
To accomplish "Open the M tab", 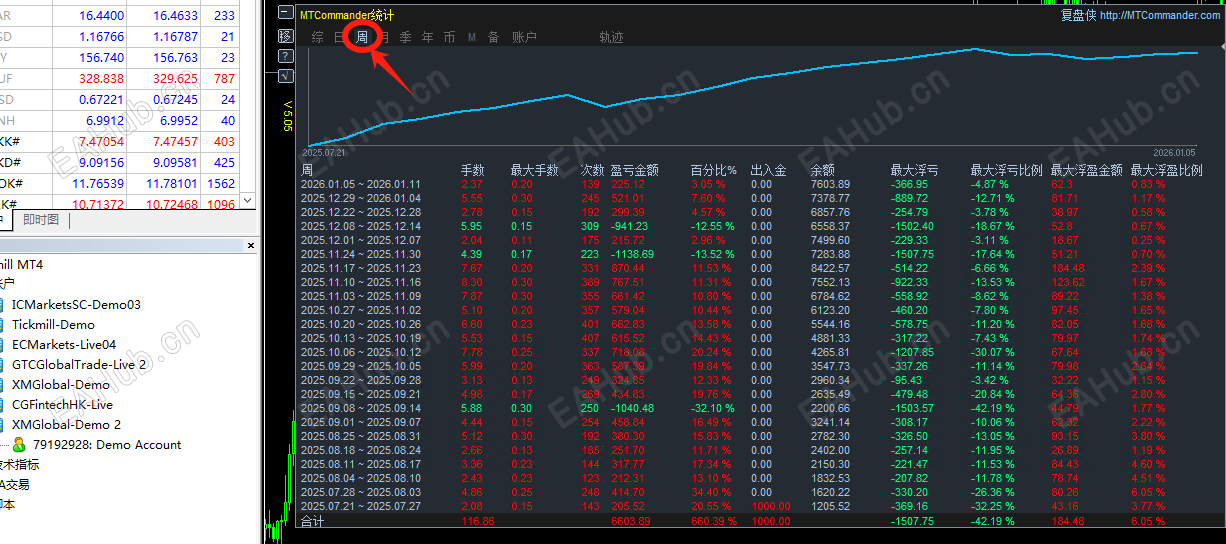I will [x=472, y=37].
